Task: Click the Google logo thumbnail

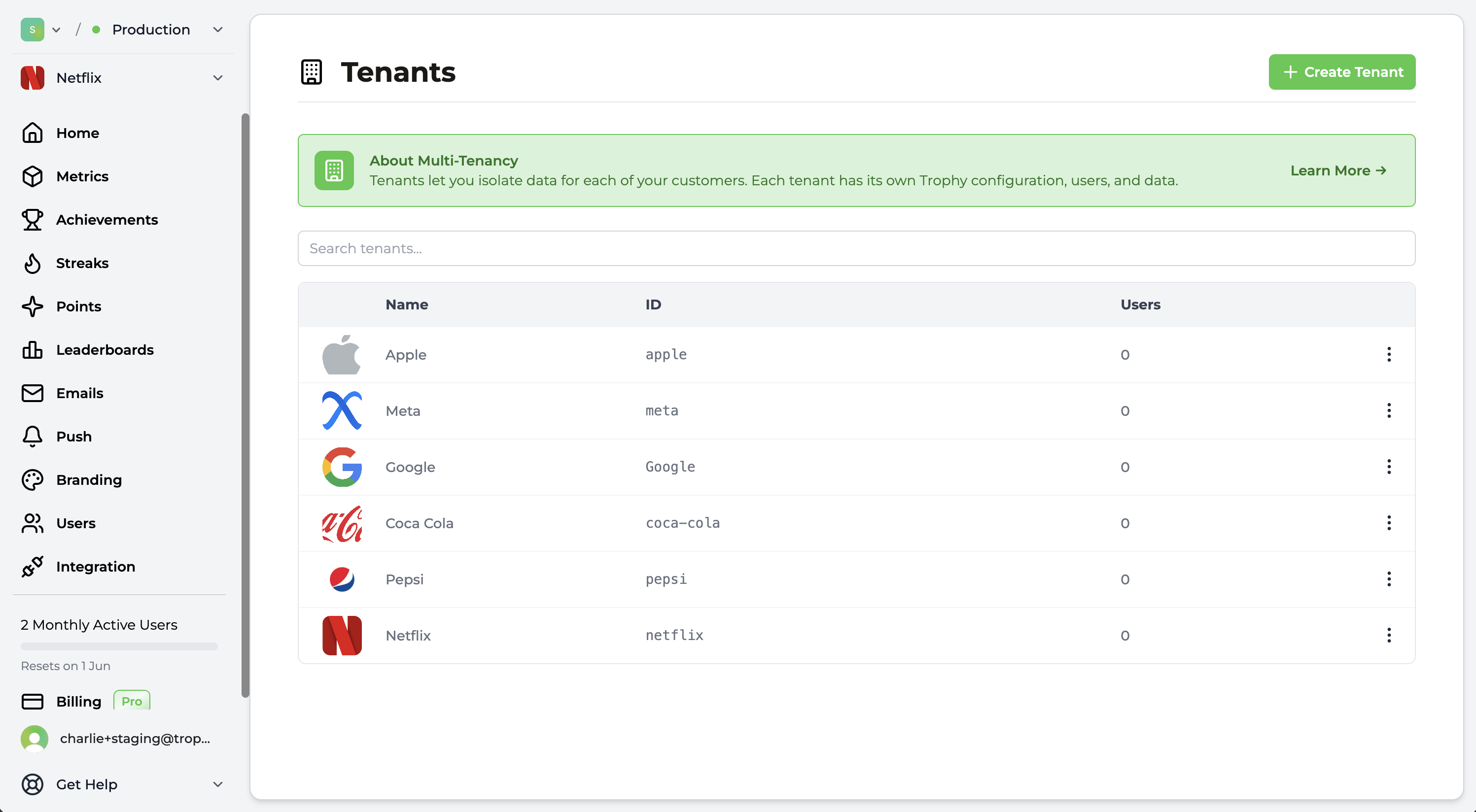Action: tap(342, 467)
